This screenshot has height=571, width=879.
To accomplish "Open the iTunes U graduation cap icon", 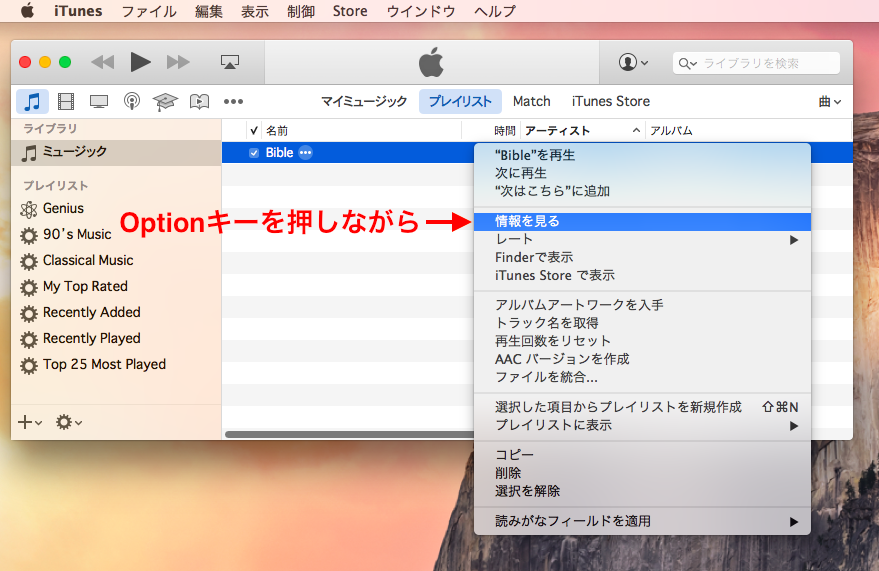I will point(165,101).
